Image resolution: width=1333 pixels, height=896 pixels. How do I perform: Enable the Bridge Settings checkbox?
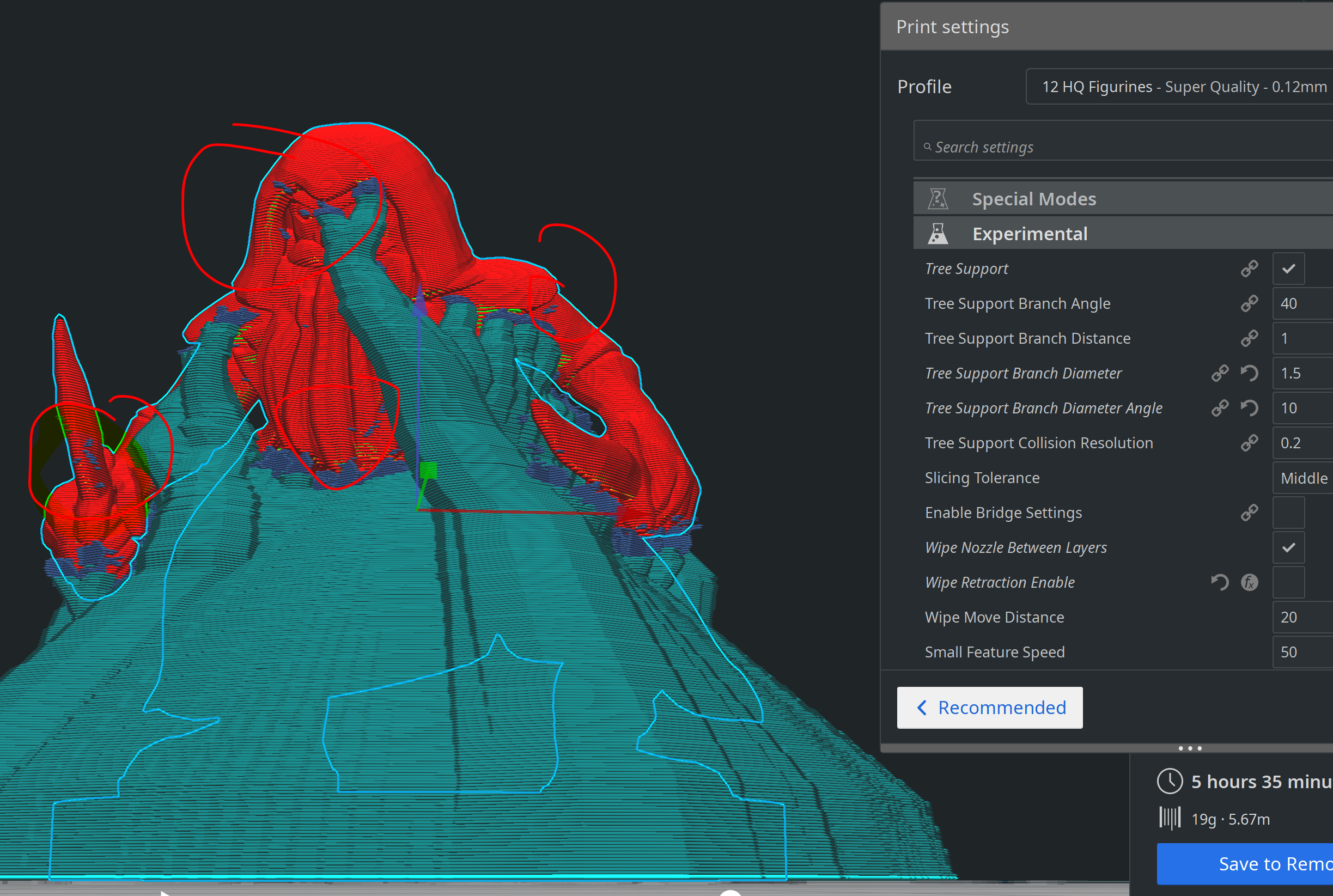pyautogui.click(x=1288, y=513)
